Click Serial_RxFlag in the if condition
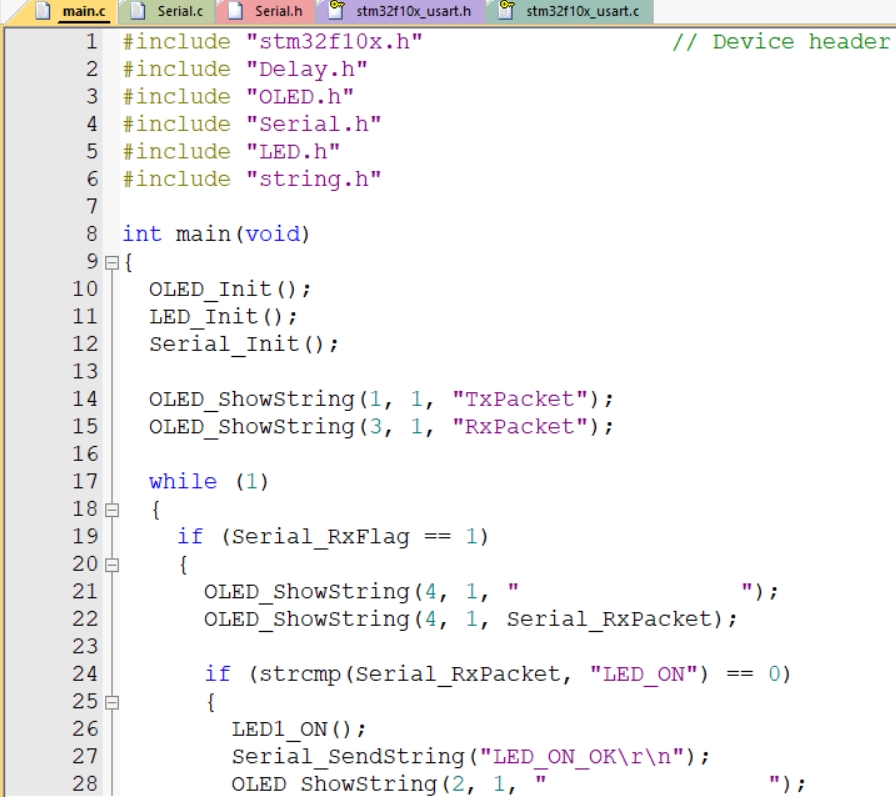This screenshot has height=797, width=896. 321,536
